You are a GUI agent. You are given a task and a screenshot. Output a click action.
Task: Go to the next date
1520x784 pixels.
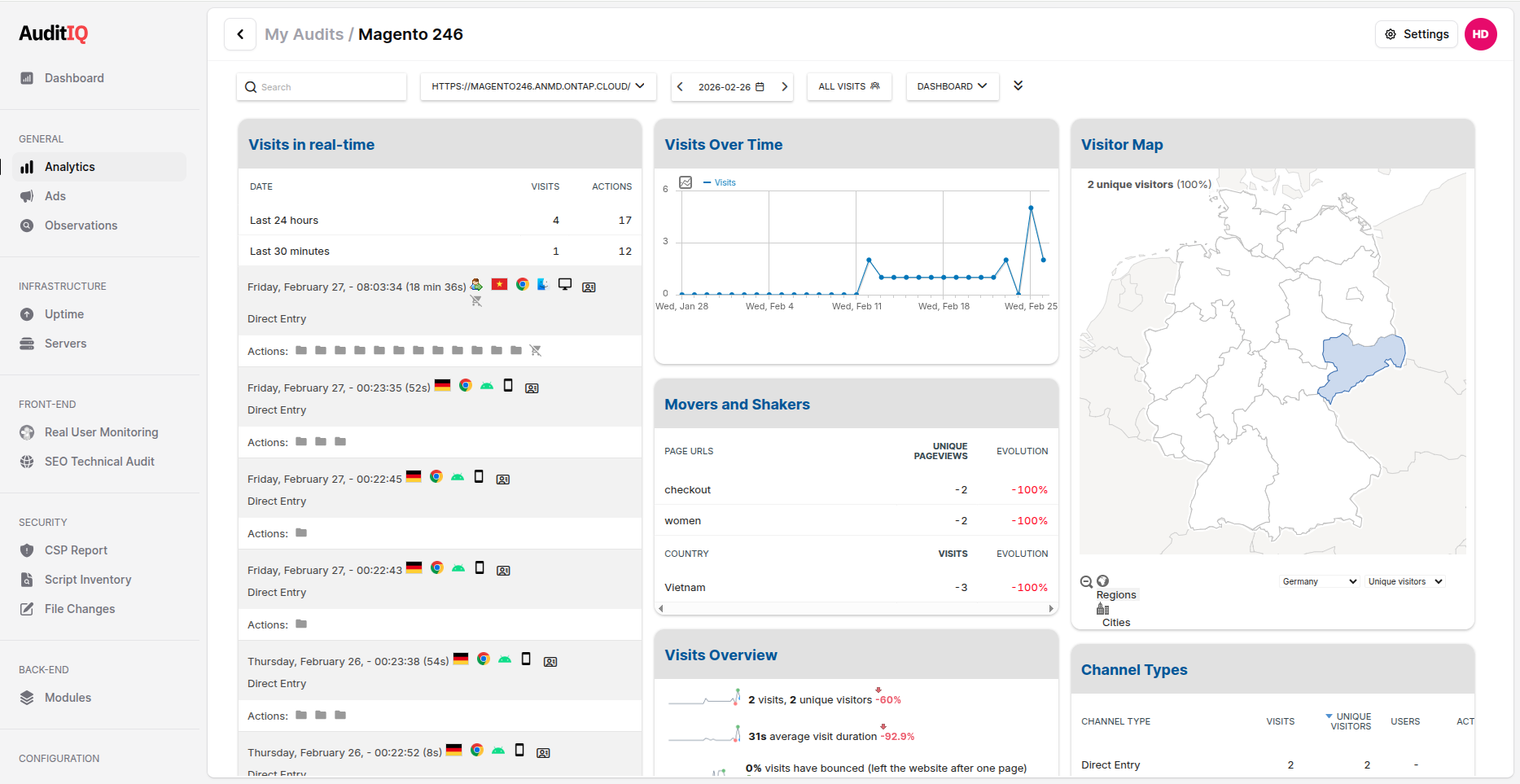point(784,87)
